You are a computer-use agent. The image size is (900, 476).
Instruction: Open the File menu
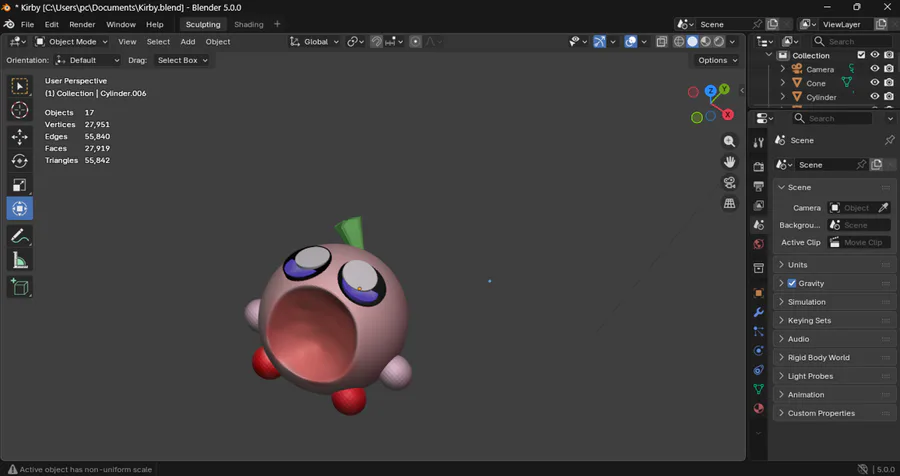click(27, 25)
